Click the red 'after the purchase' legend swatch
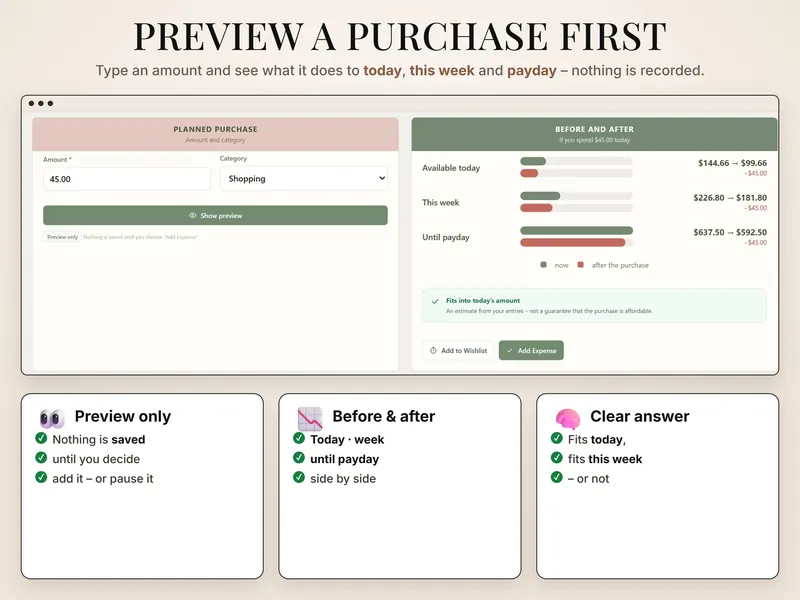This screenshot has height=600, width=800. (580, 265)
